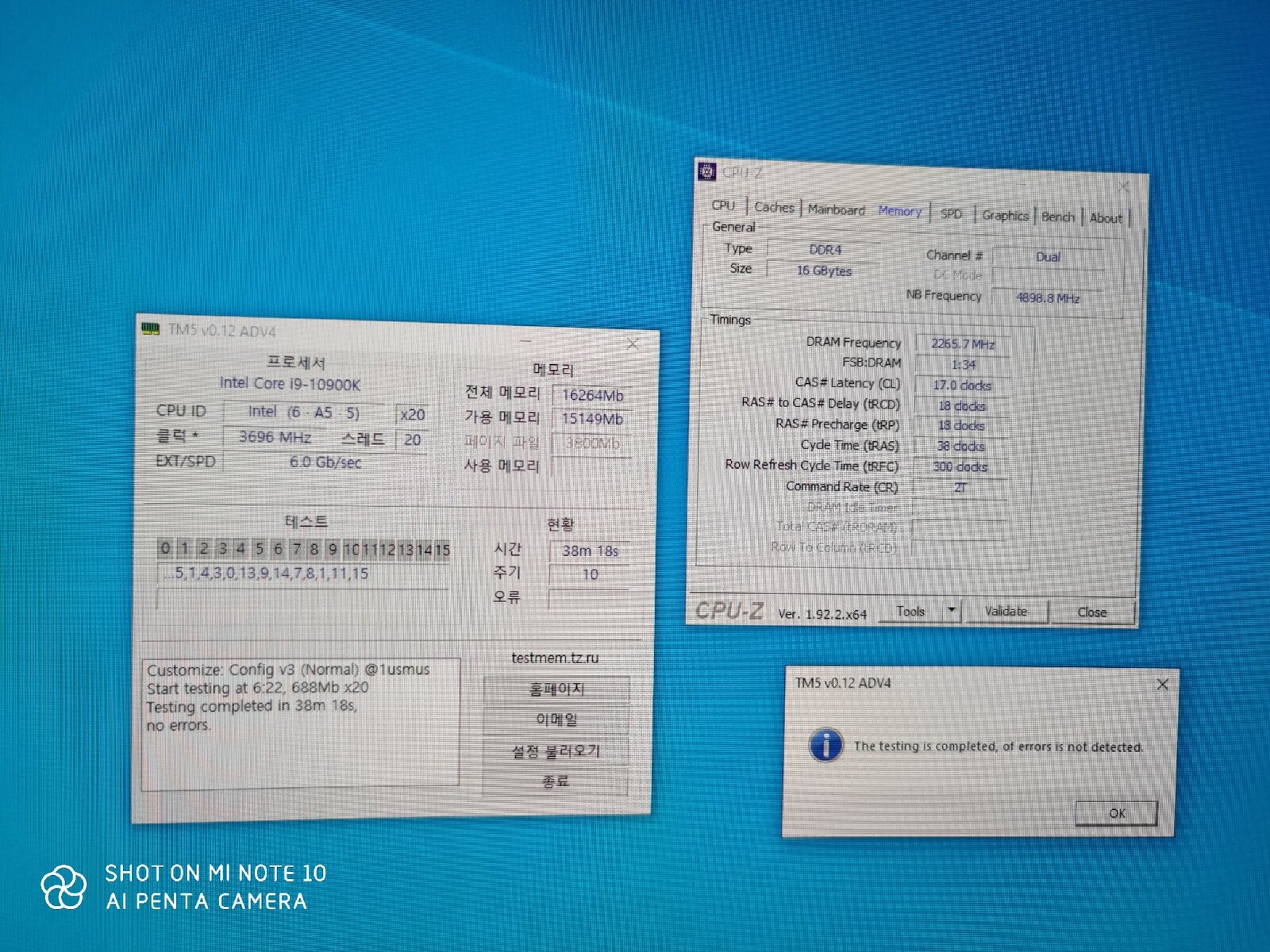
Task: Click the Intel Core i9-10900K processor name
Action: [290, 384]
